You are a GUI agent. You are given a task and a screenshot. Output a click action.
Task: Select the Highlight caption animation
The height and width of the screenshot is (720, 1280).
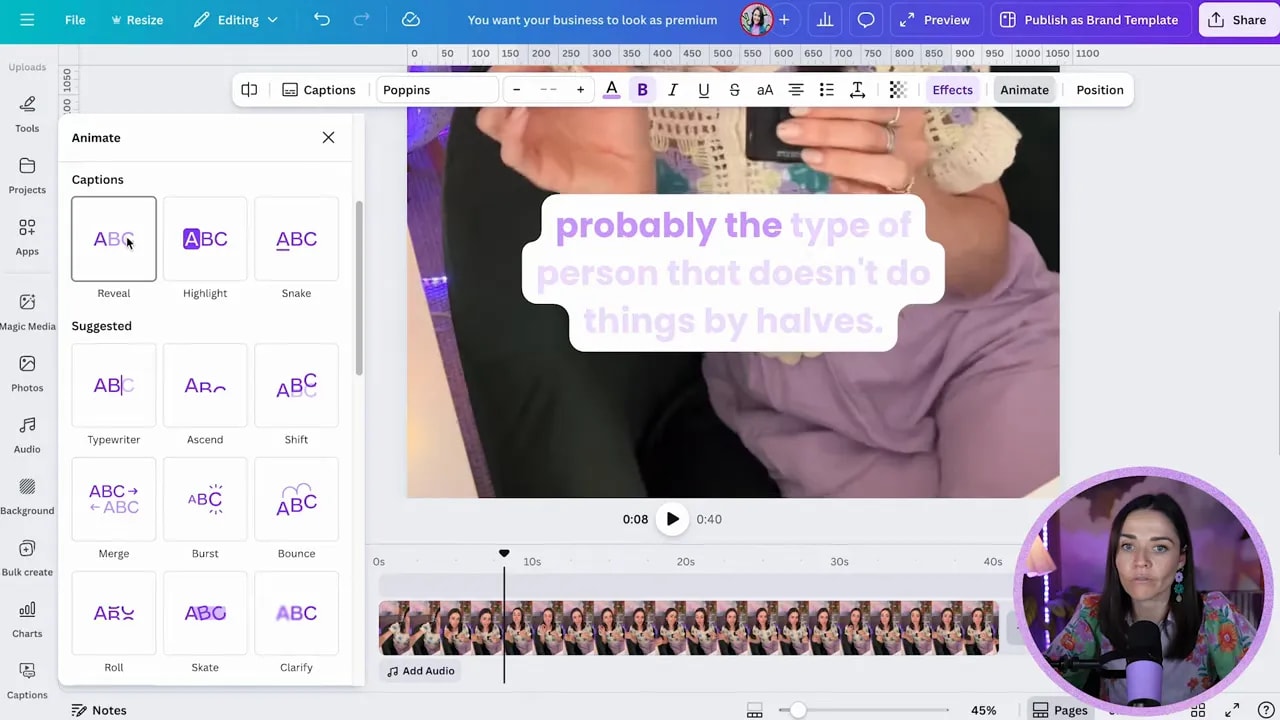pos(205,240)
